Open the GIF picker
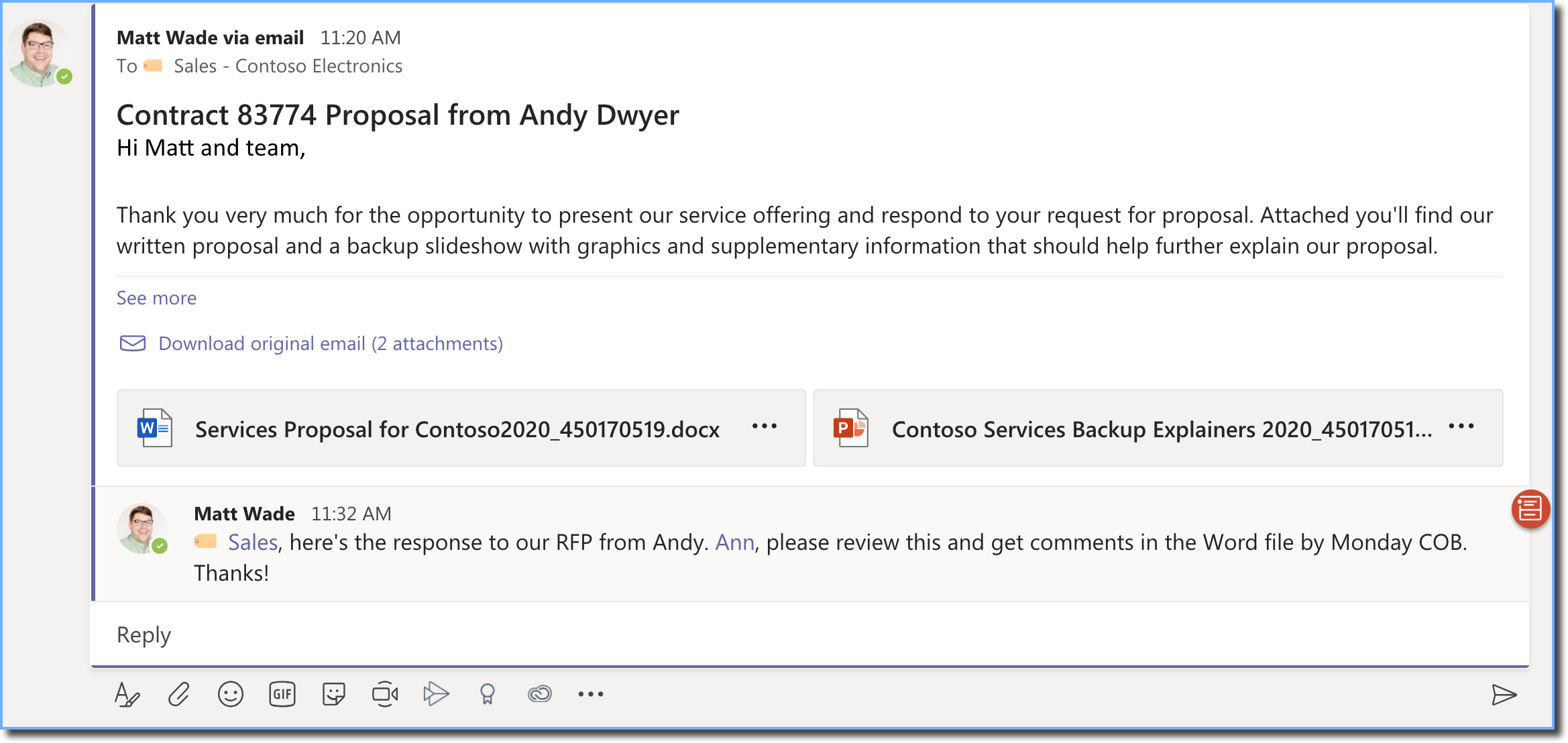This screenshot has height=743, width=1568. pyautogui.click(x=282, y=695)
